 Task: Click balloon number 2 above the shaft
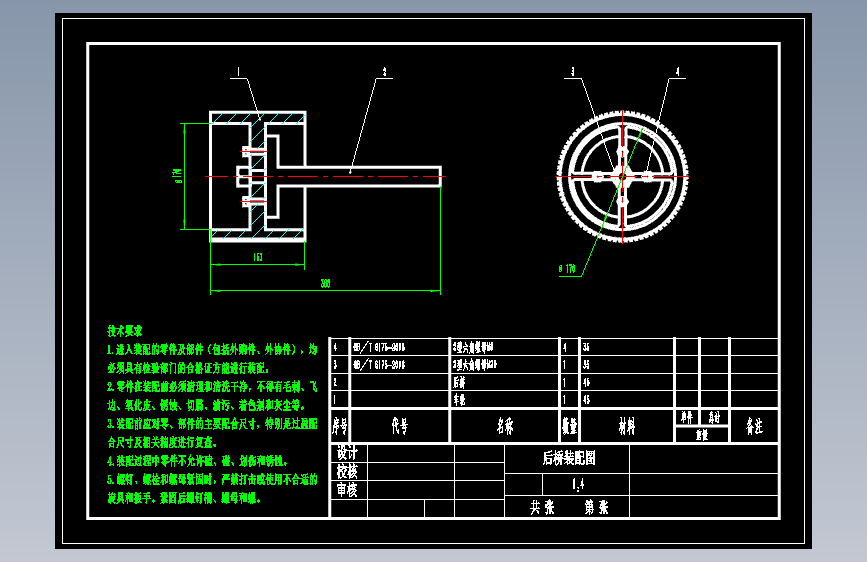pyautogui.click(x=385, y=72)
